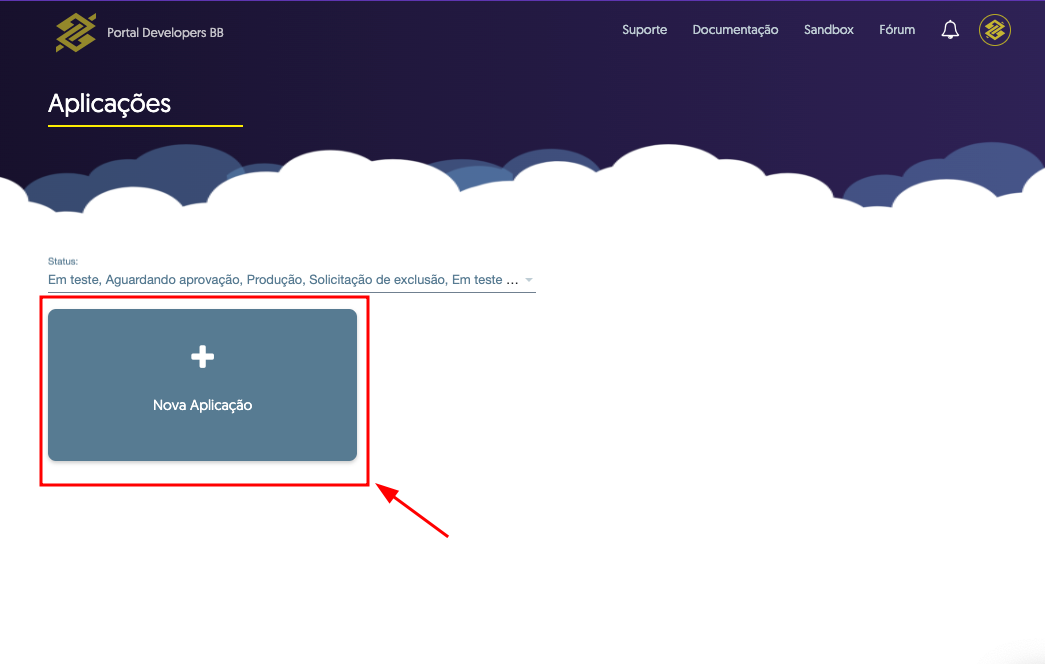Click the 'Aplicações' page heading
The height and width of the screenshot is (664, 1045).
pos(109,103)
